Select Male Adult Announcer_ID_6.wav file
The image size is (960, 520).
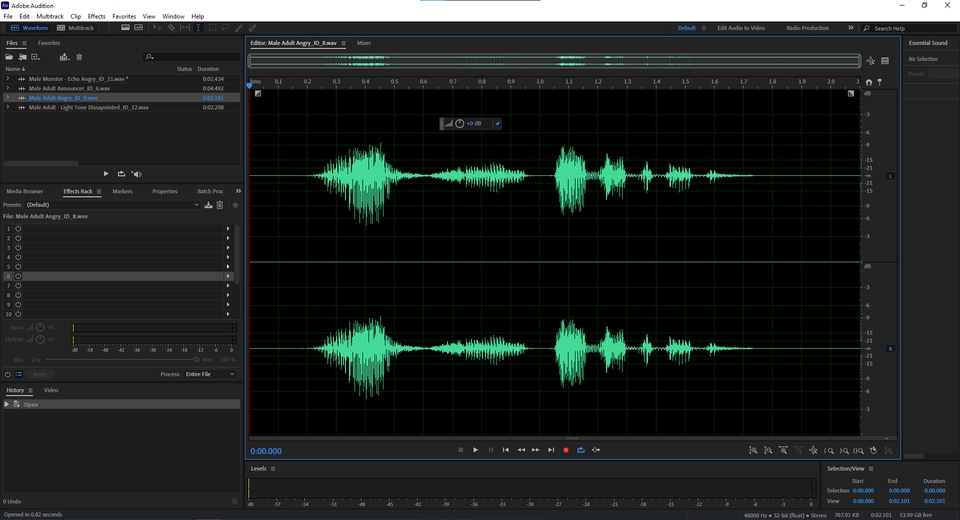pos(69,88)
